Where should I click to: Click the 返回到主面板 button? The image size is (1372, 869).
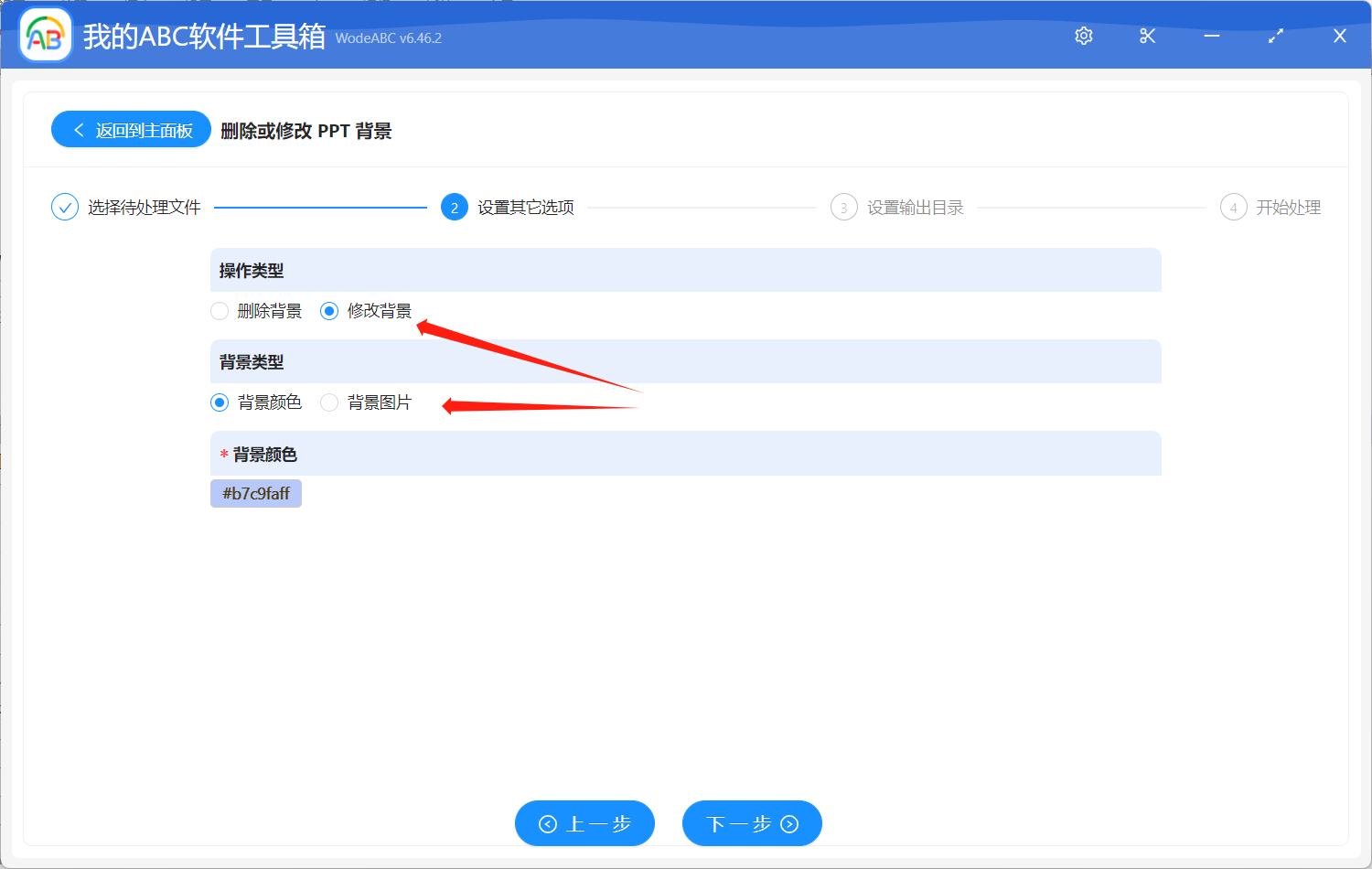(x=131, y=129)
